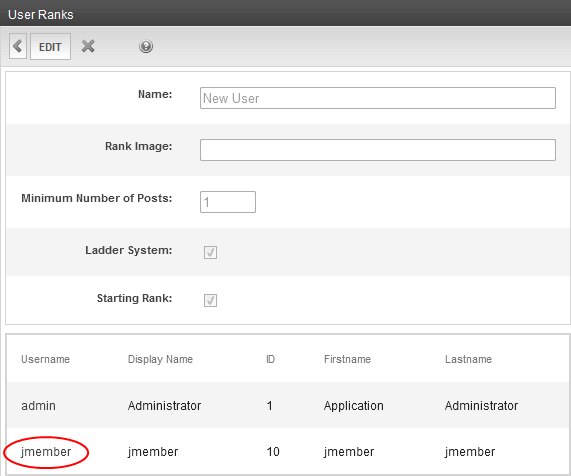Sort by the Username column header
571x476 pixels.
pyautogui.click(x=46, y=359)
